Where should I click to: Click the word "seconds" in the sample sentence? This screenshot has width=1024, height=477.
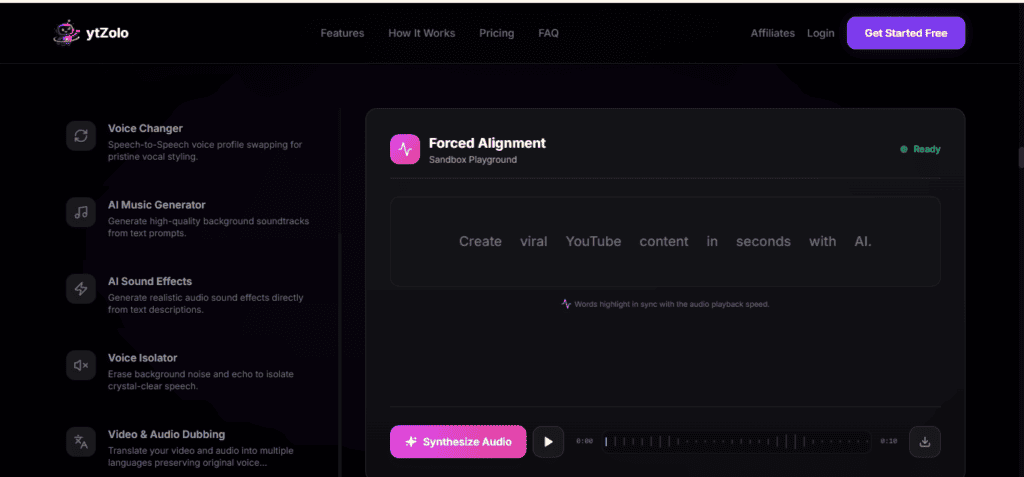tap(763, 242)
